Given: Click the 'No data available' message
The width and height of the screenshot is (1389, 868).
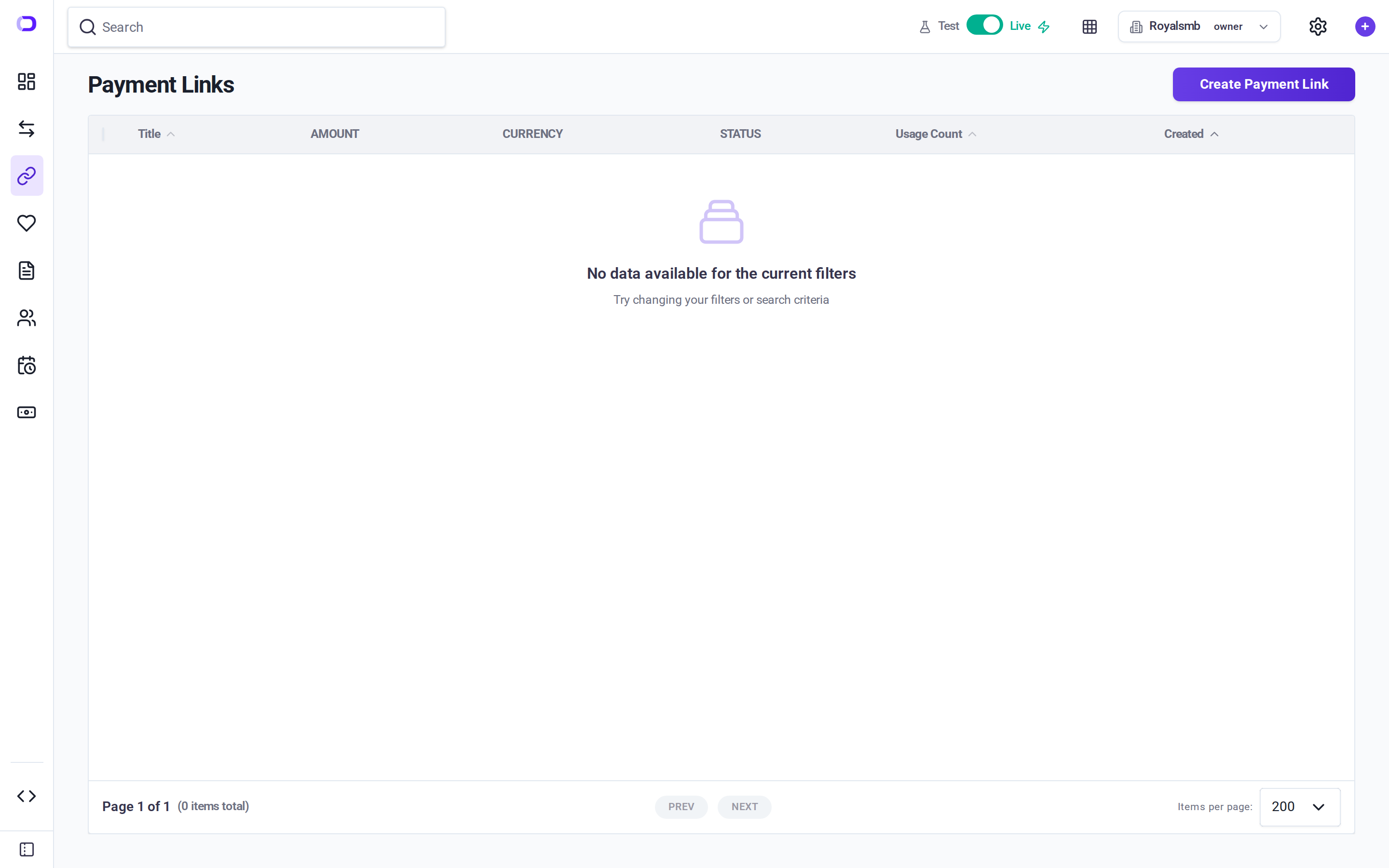Looking at the screenshot, I should (721, 273).
